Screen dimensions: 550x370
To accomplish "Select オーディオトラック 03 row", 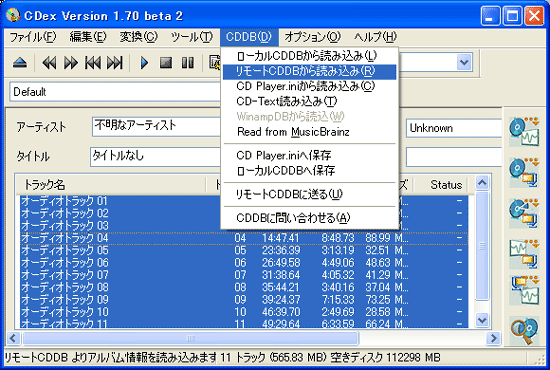I will click(119, 226).
